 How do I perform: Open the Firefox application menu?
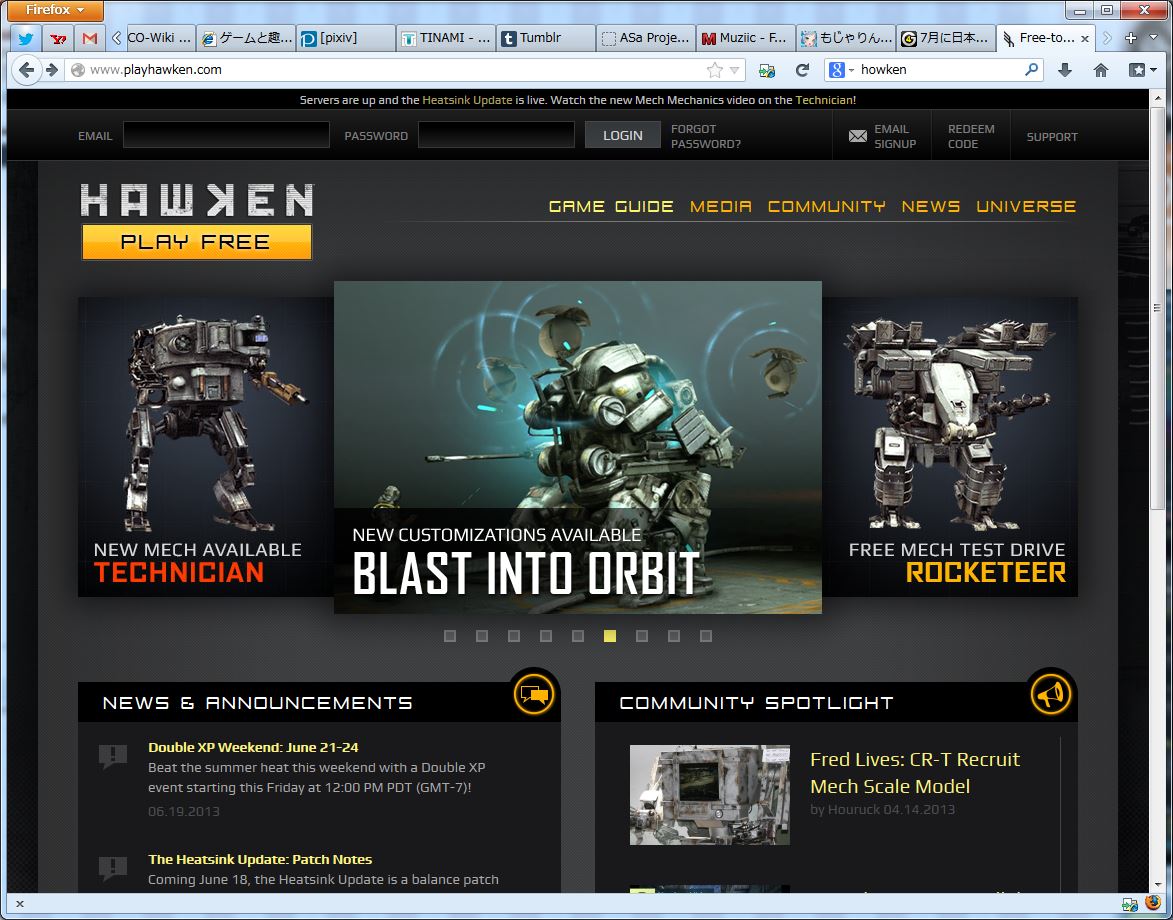(x=55, y=10)
